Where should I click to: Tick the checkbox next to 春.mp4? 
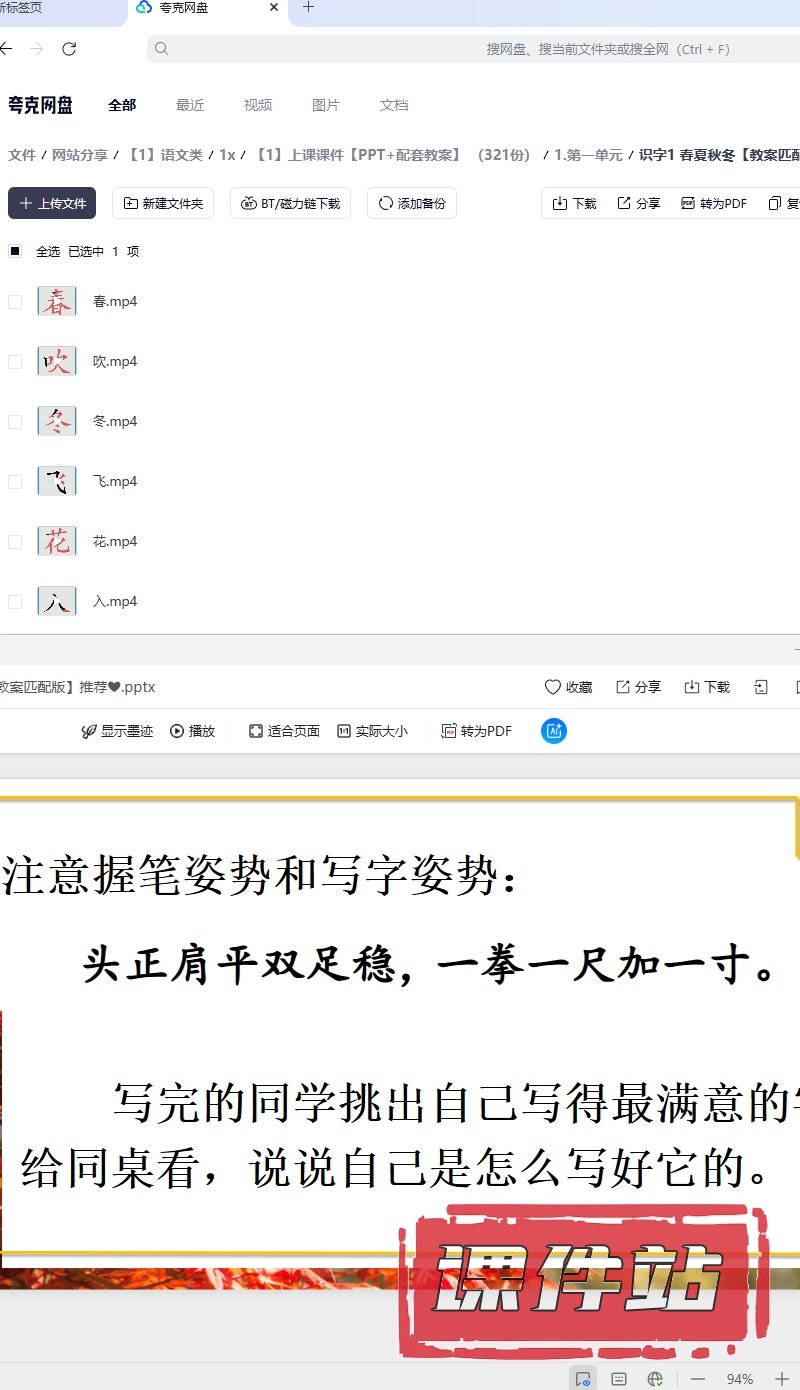[x=15, y=302]
